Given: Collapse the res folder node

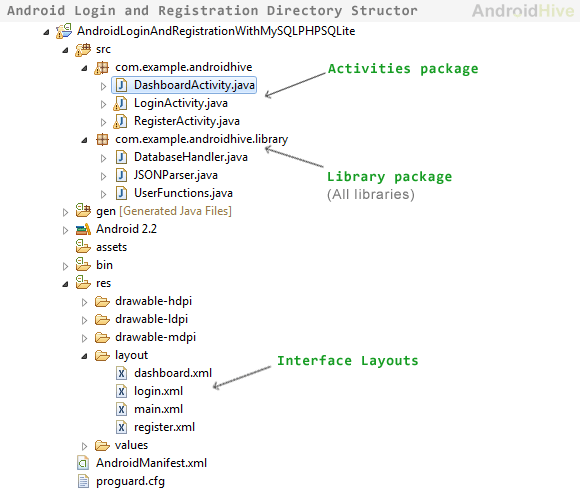Looking at the screenshot, I should click(65, 285).
